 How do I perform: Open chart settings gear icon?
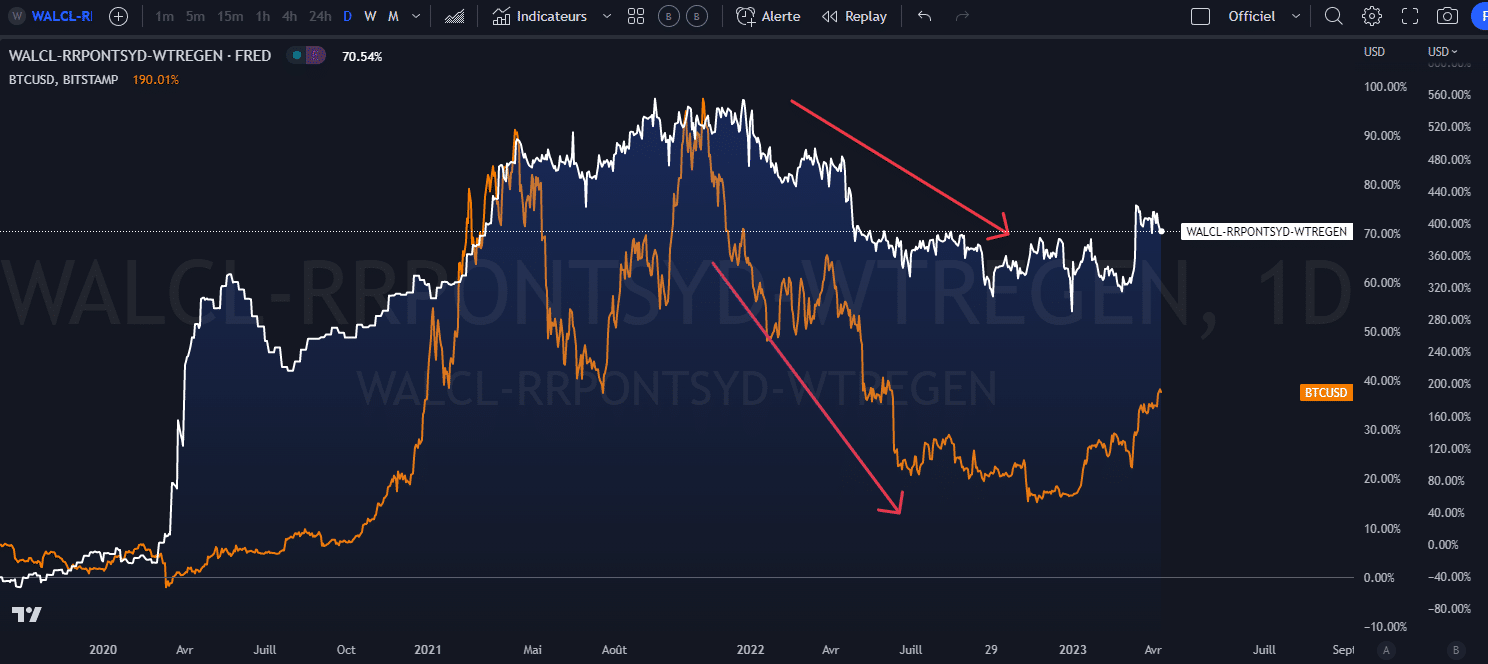tap(1371, 16)
